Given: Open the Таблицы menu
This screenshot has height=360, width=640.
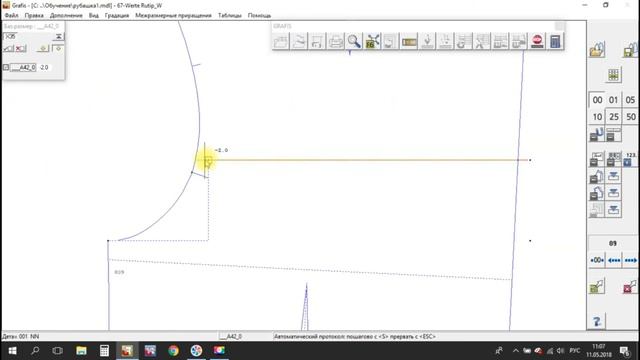Looking at the screenshot, I should point(229,16).
